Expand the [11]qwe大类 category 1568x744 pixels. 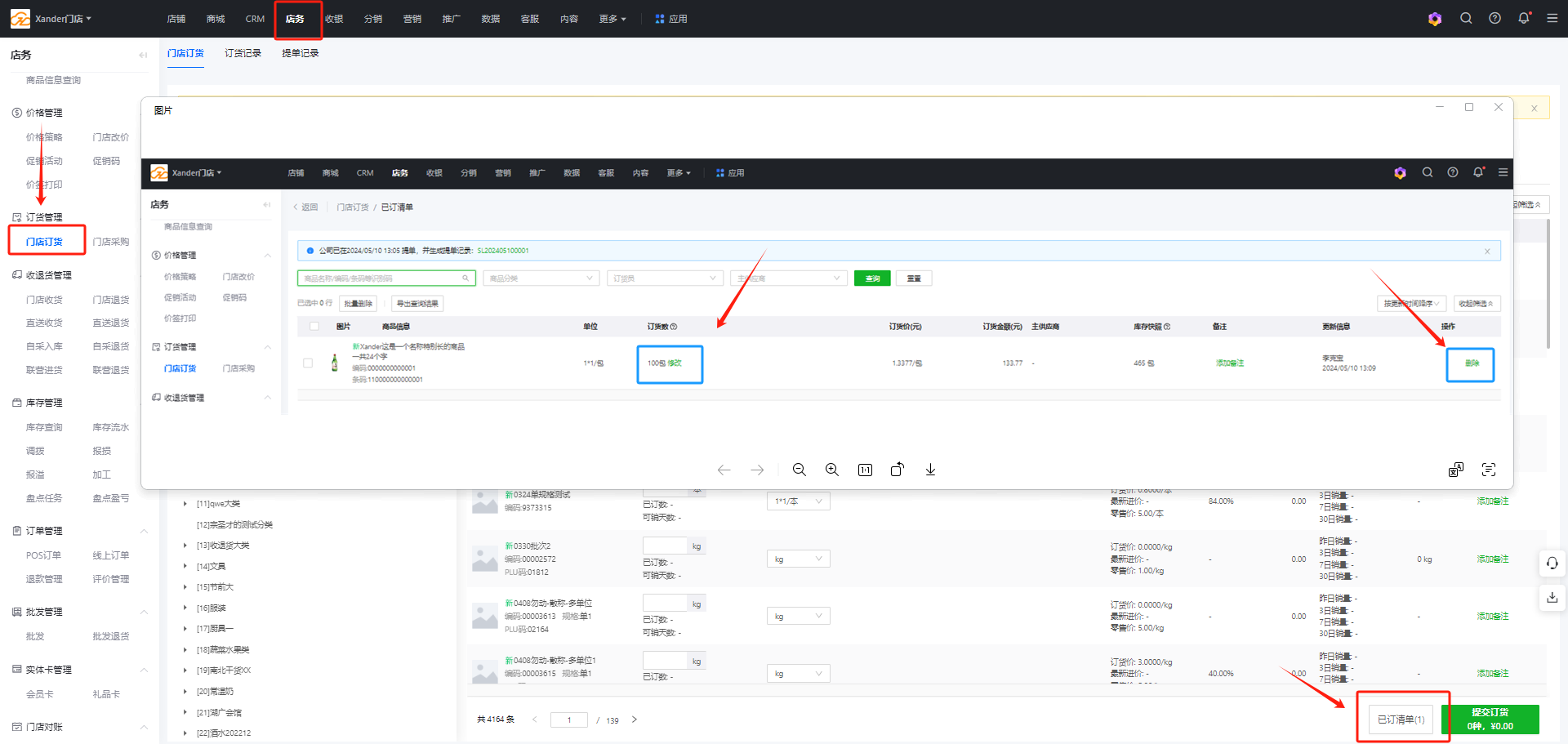(x=185, y=504)
